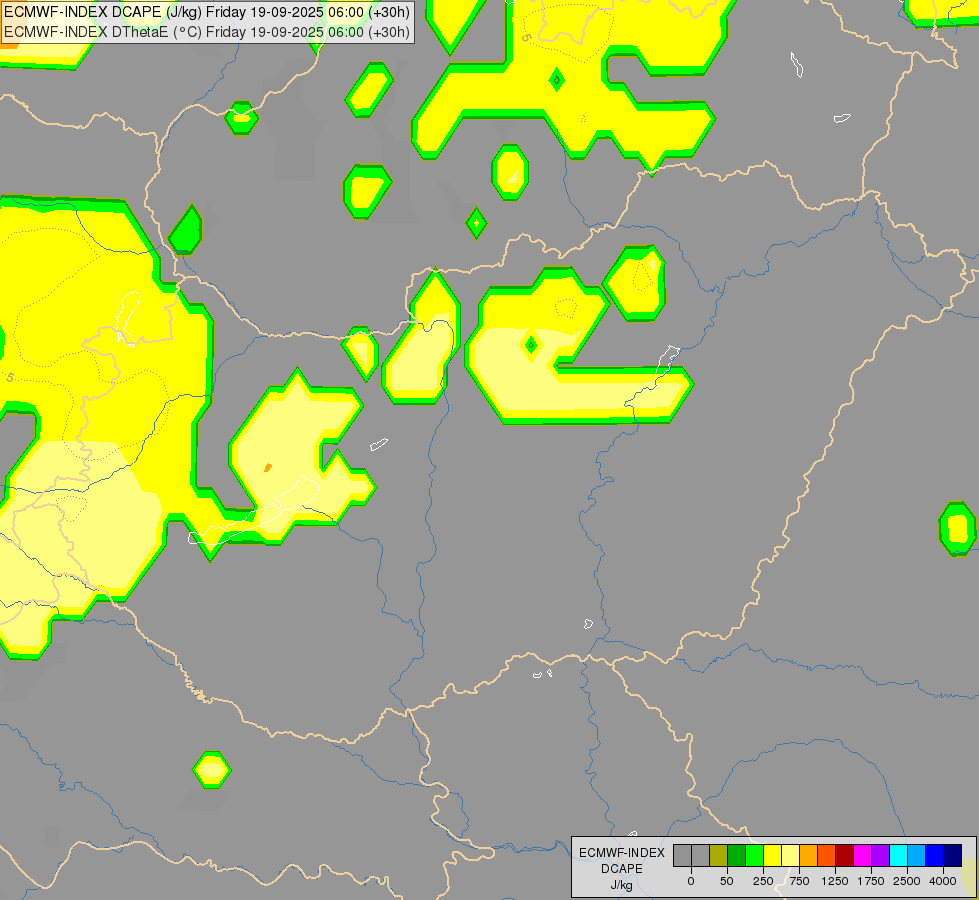Click the DThetaE title line in header
The width and height of the screenshot is (979, 900).
click(x=207, y=32)
